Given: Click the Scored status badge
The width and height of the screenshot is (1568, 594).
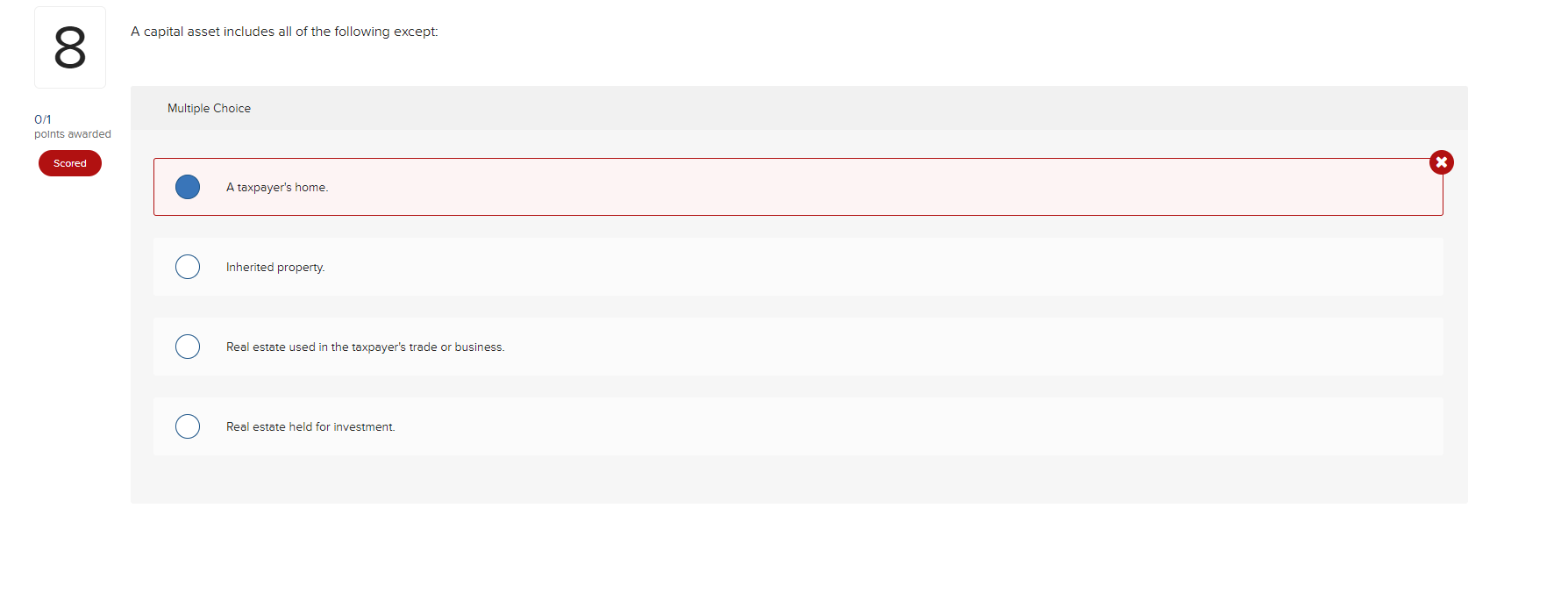Looking at the screenshot, I should pos(69,163).
